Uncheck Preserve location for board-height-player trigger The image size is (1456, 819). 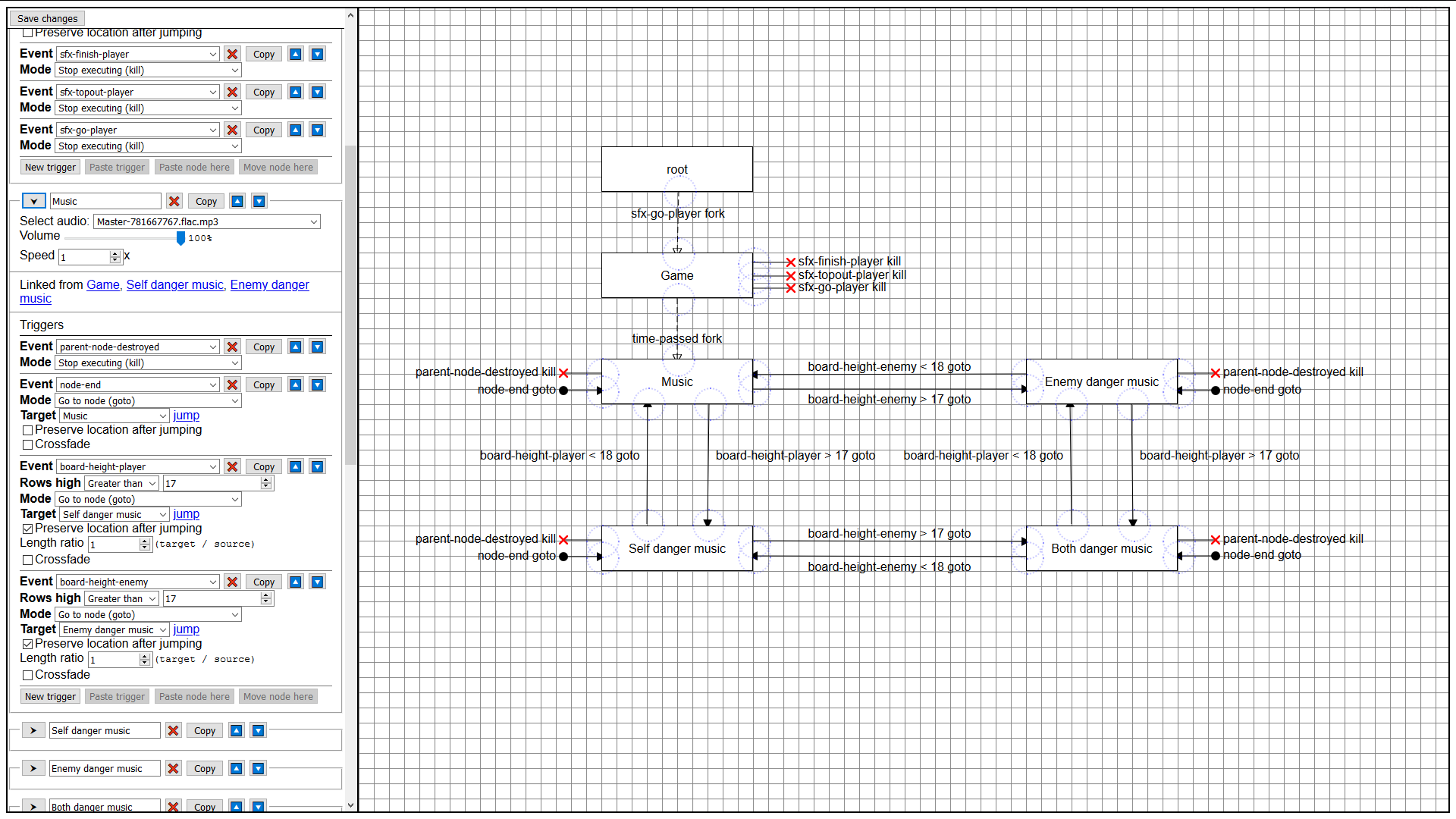click(x=28, y=529)
